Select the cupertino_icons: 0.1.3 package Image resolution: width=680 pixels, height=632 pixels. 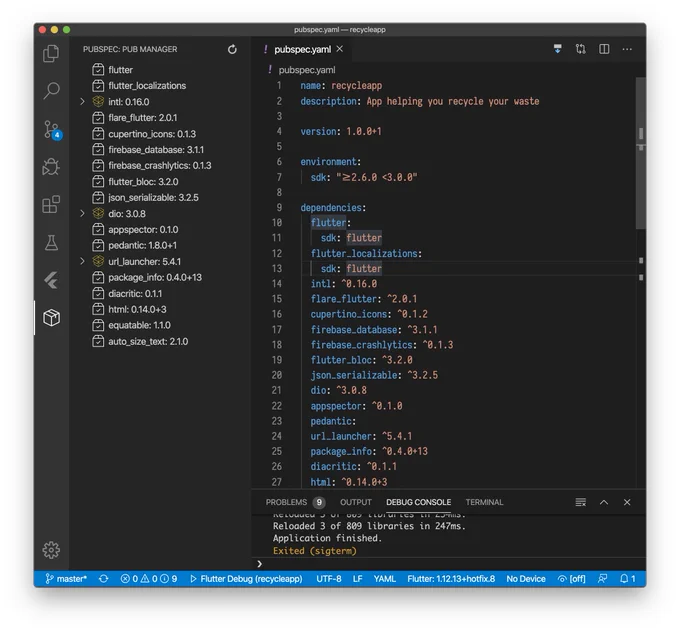pos(160,134)
